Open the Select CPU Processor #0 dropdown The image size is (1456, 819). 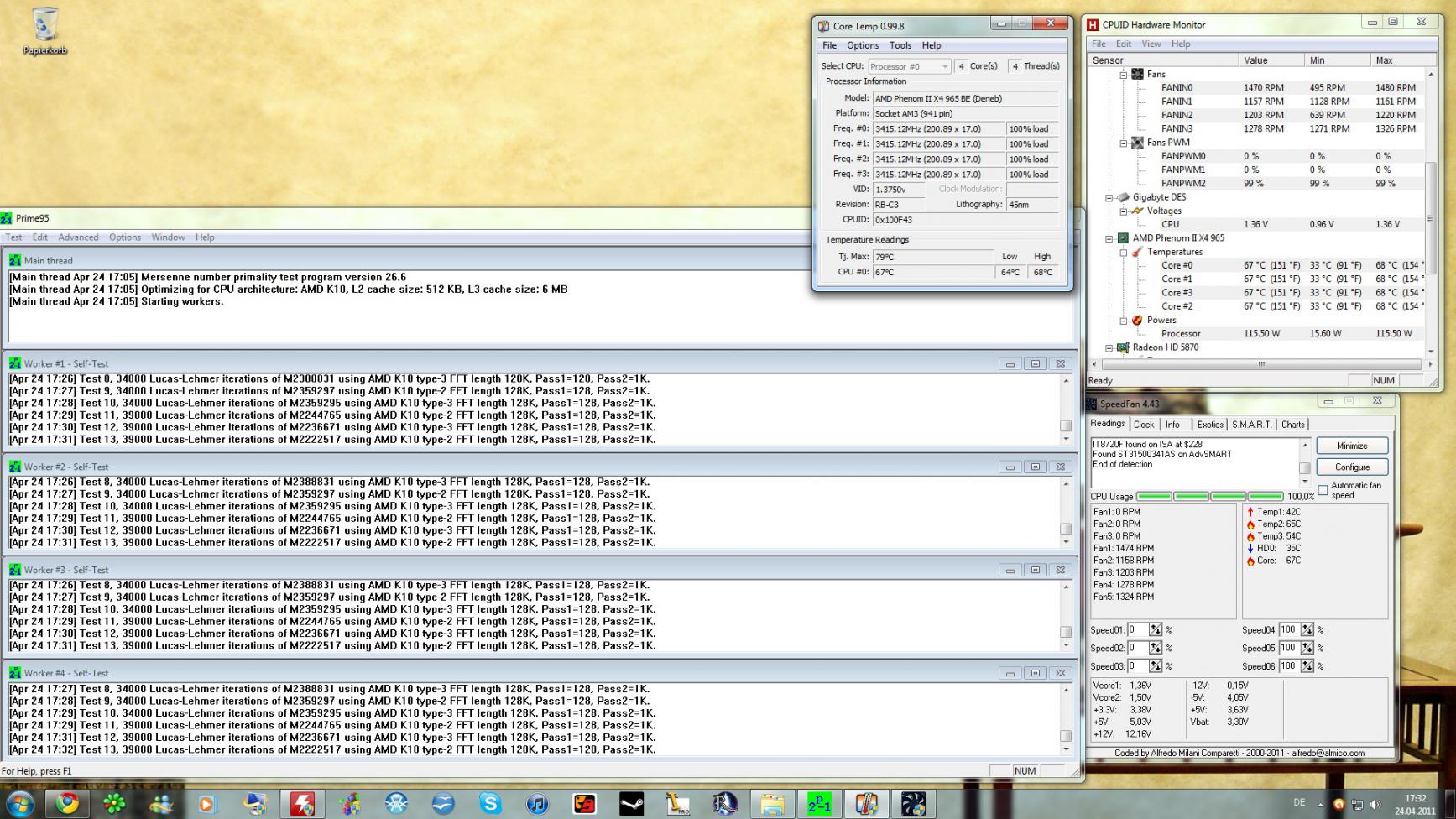coord(909,66)
